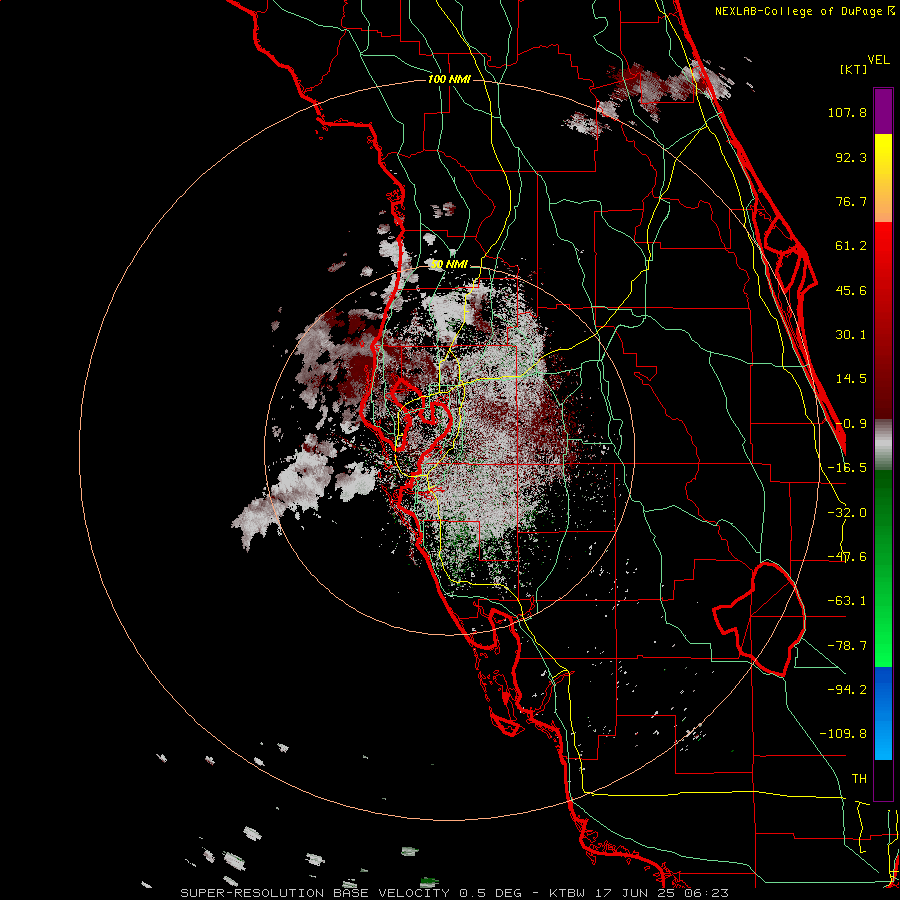900x900 pixels.
Task: Click the 30.1 scale value
Action: click(851, 335)
